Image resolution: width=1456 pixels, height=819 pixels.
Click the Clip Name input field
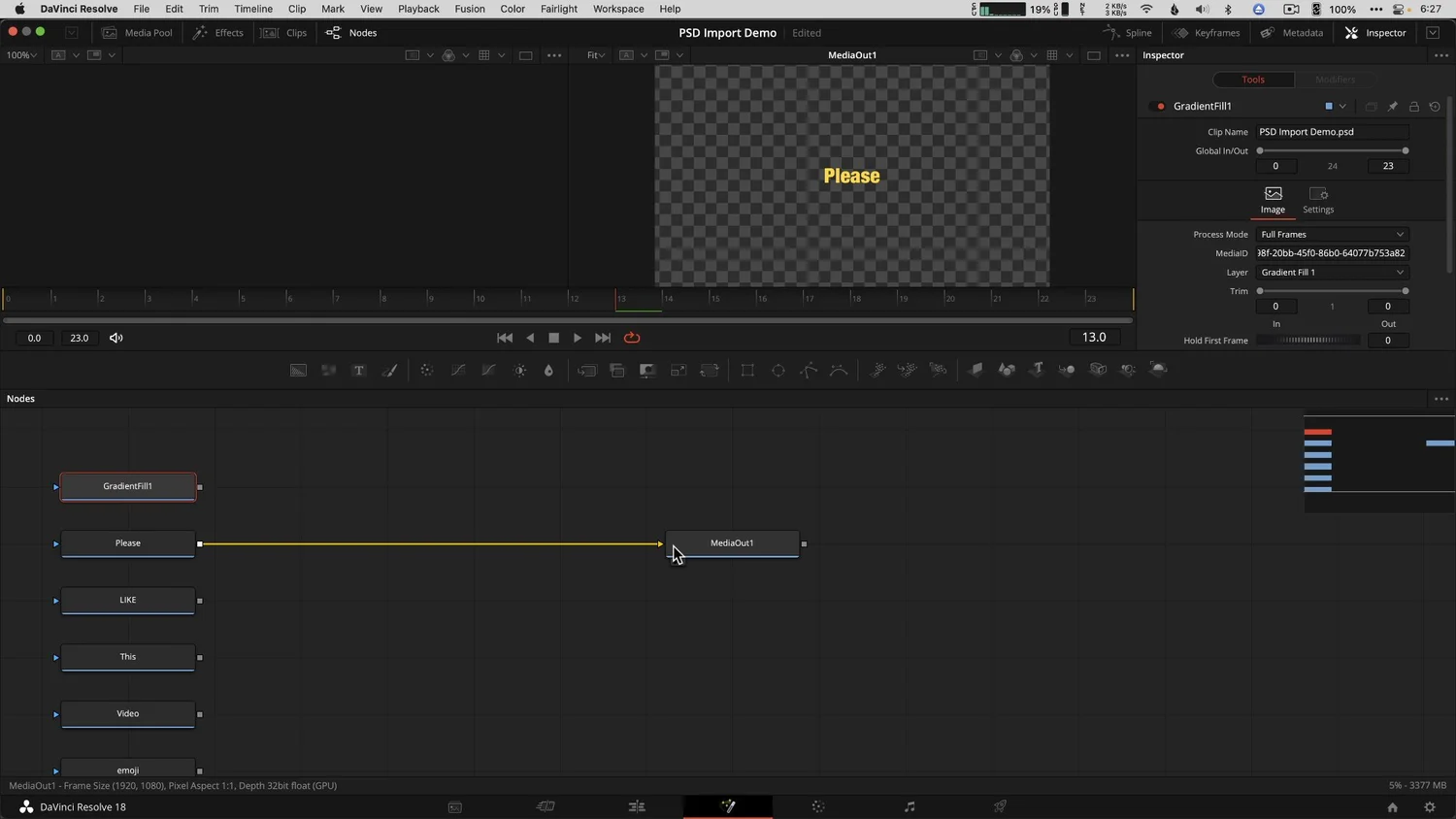coord(1333,131)
